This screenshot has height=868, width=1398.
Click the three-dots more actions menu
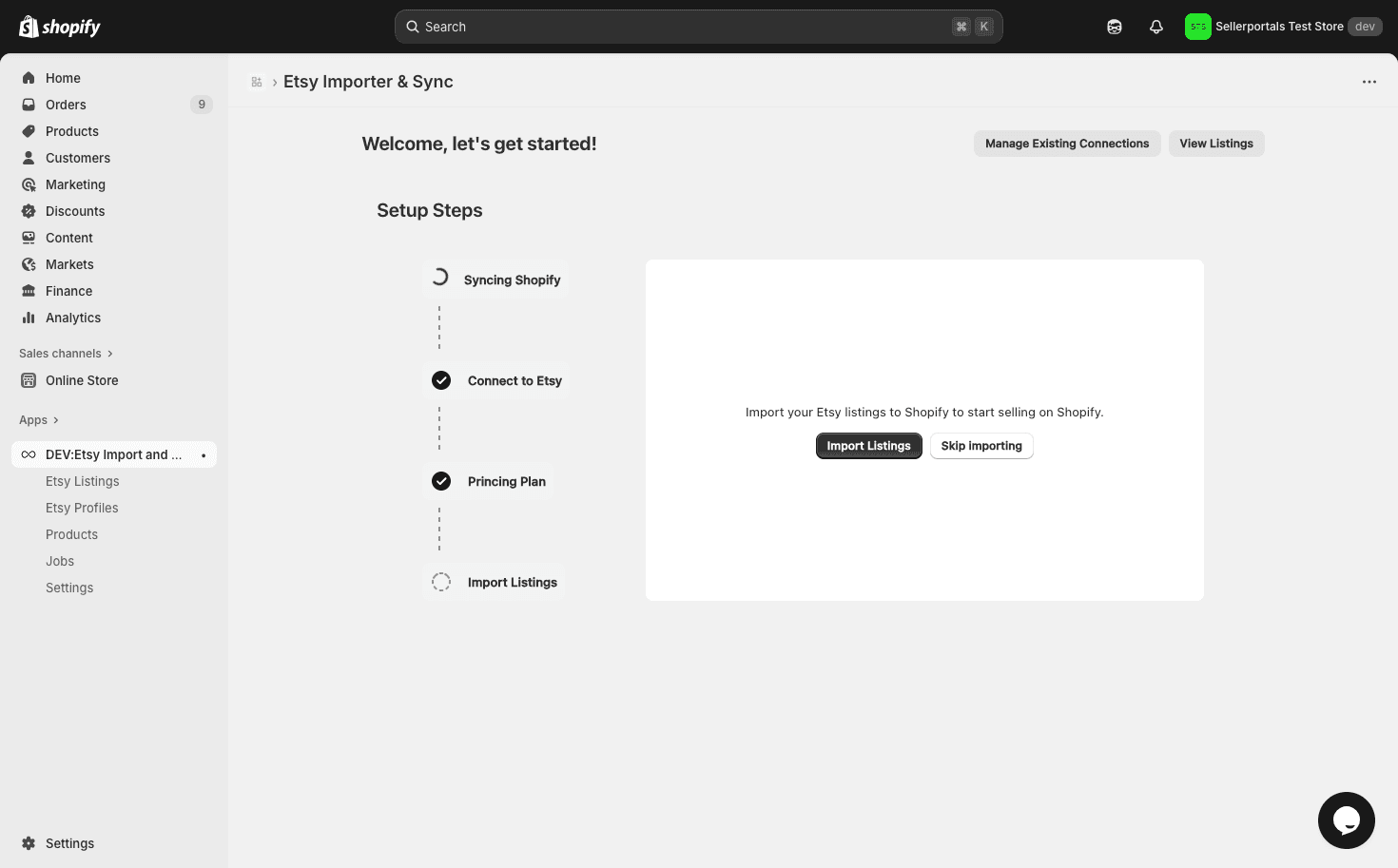[1369, 82]
